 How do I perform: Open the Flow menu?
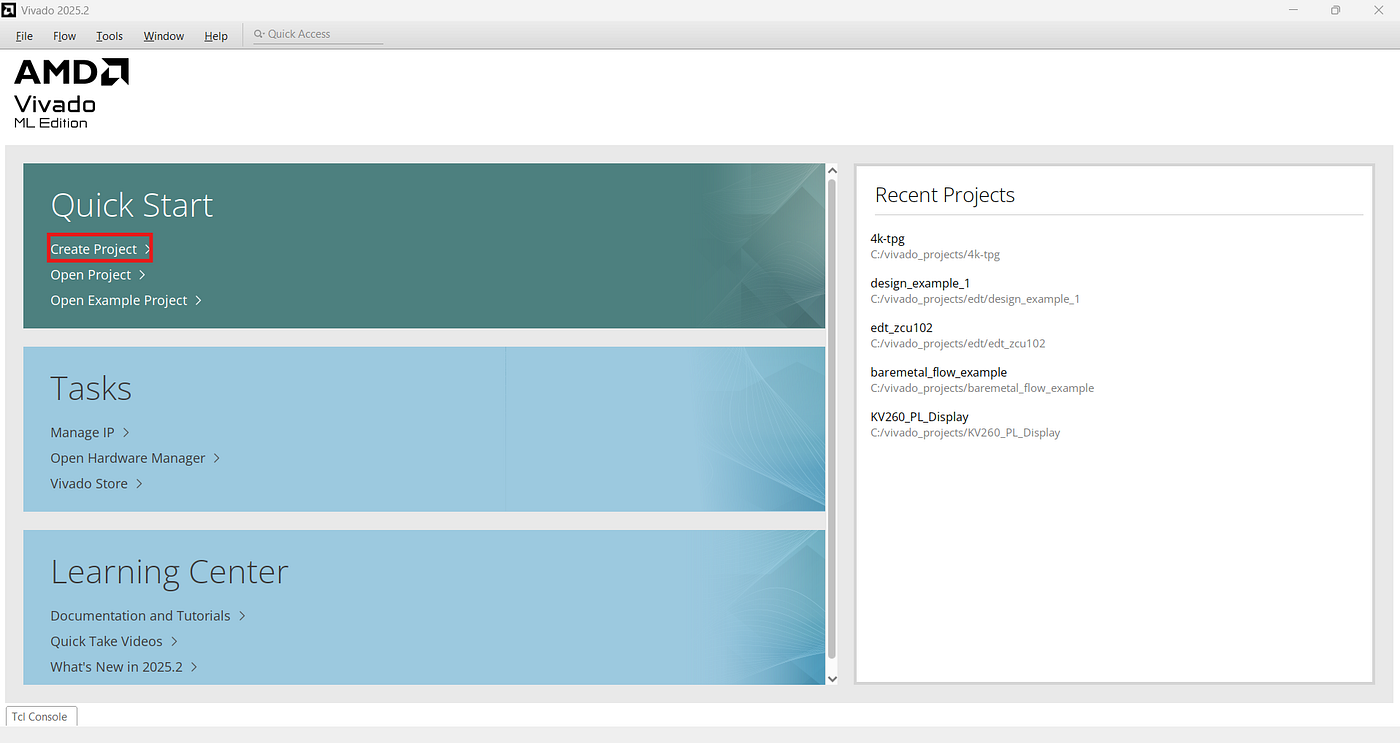click(64, 36)
